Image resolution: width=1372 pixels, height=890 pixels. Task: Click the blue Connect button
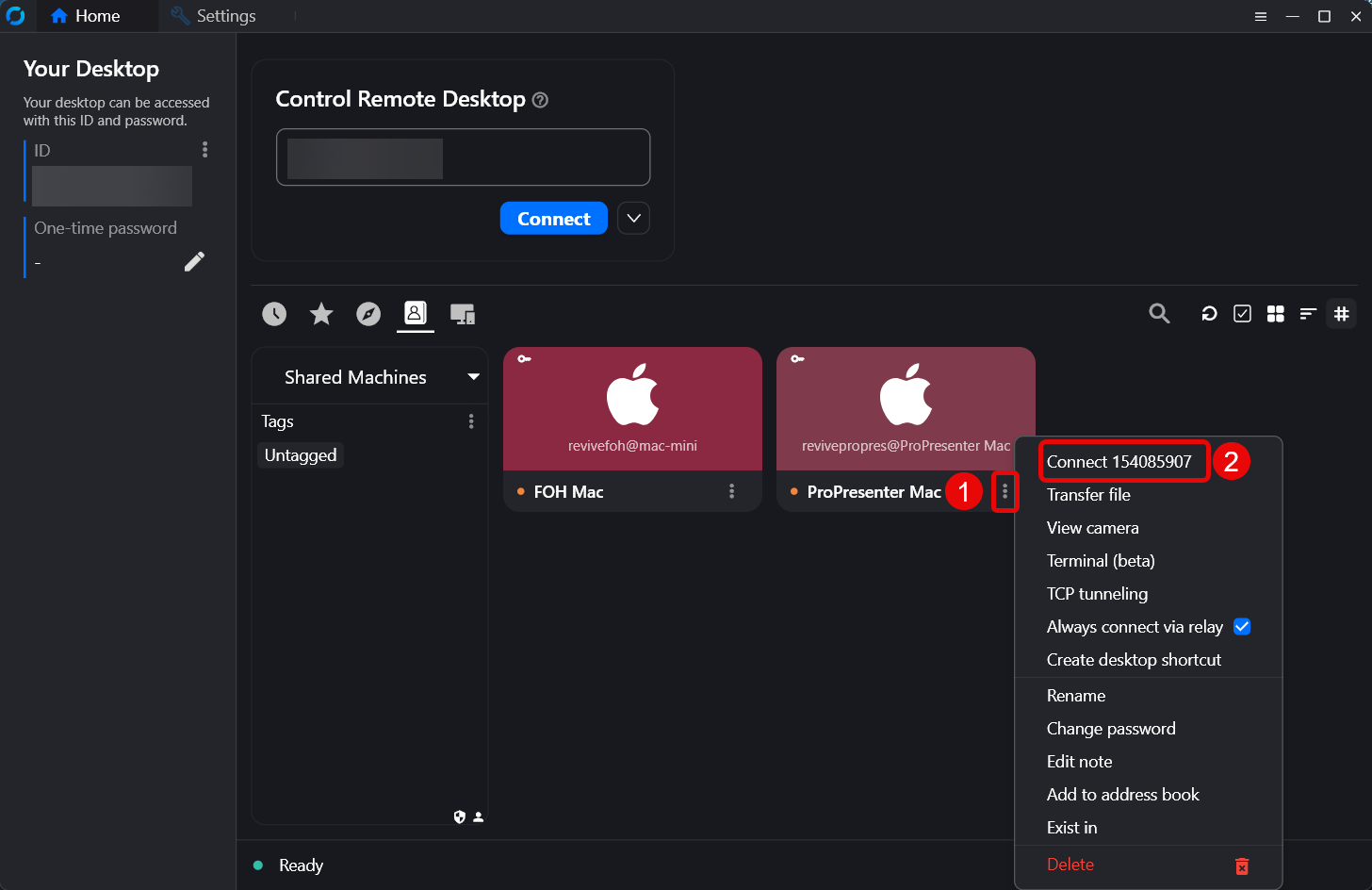pos(553,219)
